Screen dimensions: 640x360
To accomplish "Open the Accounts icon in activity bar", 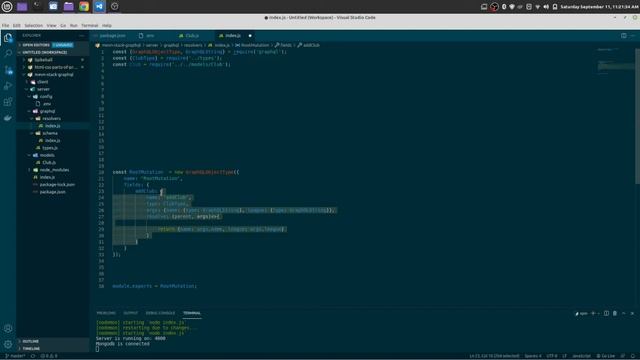I will (8, 329).
